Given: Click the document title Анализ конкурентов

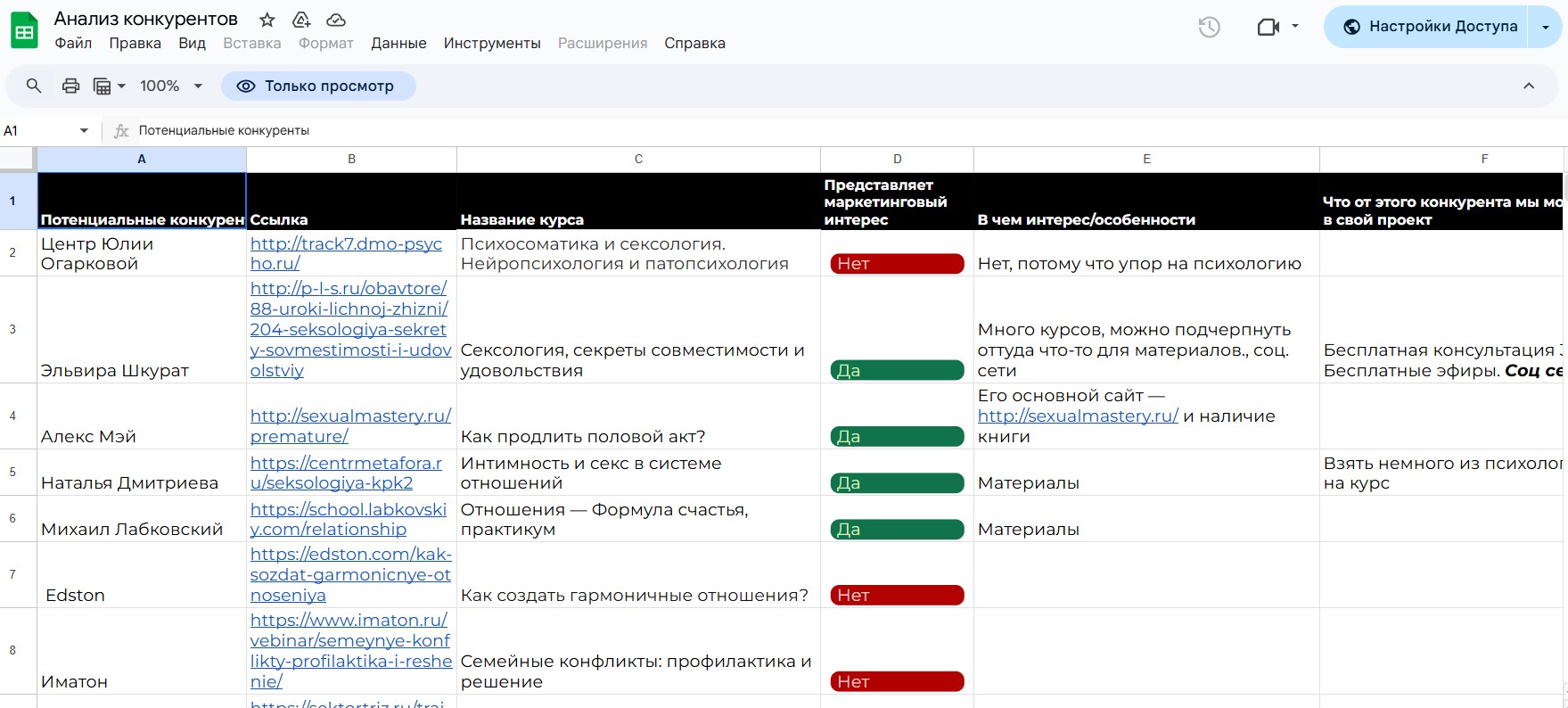Looking at the screenshot, I should [146, 19].
